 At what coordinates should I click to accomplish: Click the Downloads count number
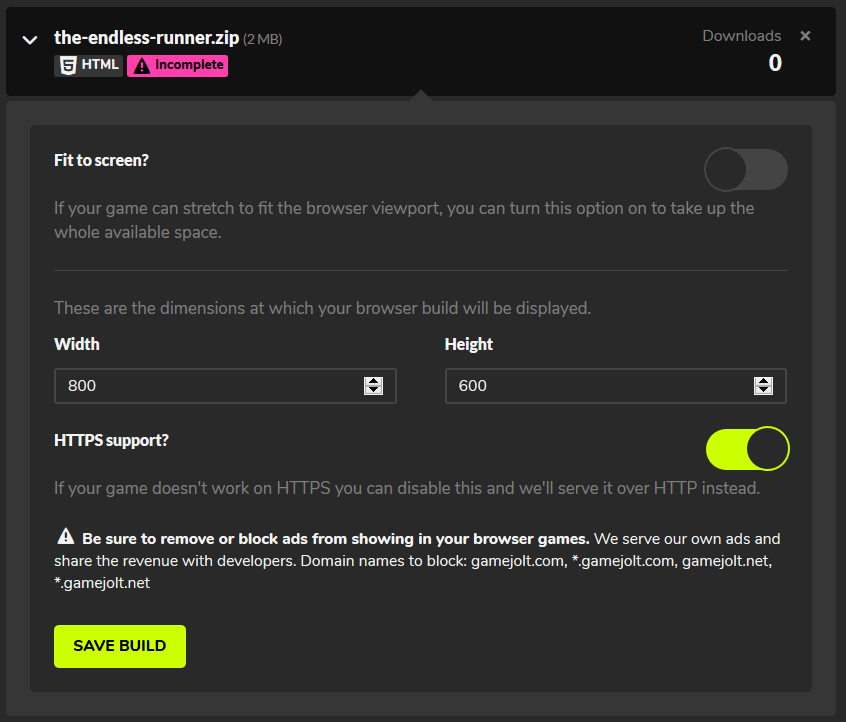click(775, 63)
